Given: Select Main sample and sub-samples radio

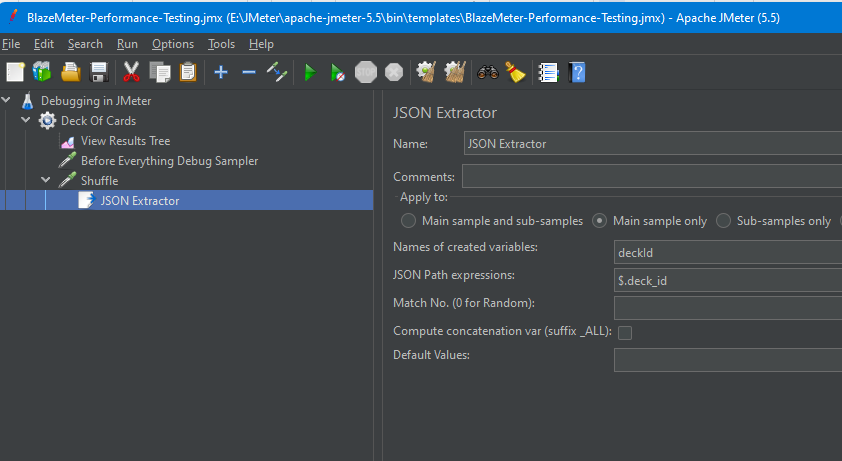Looking at the screenshot, I should click(408, 221).
